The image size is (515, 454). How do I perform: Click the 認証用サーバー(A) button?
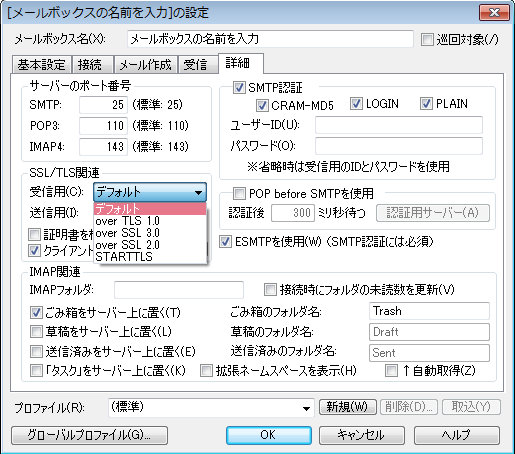[433, 213]
